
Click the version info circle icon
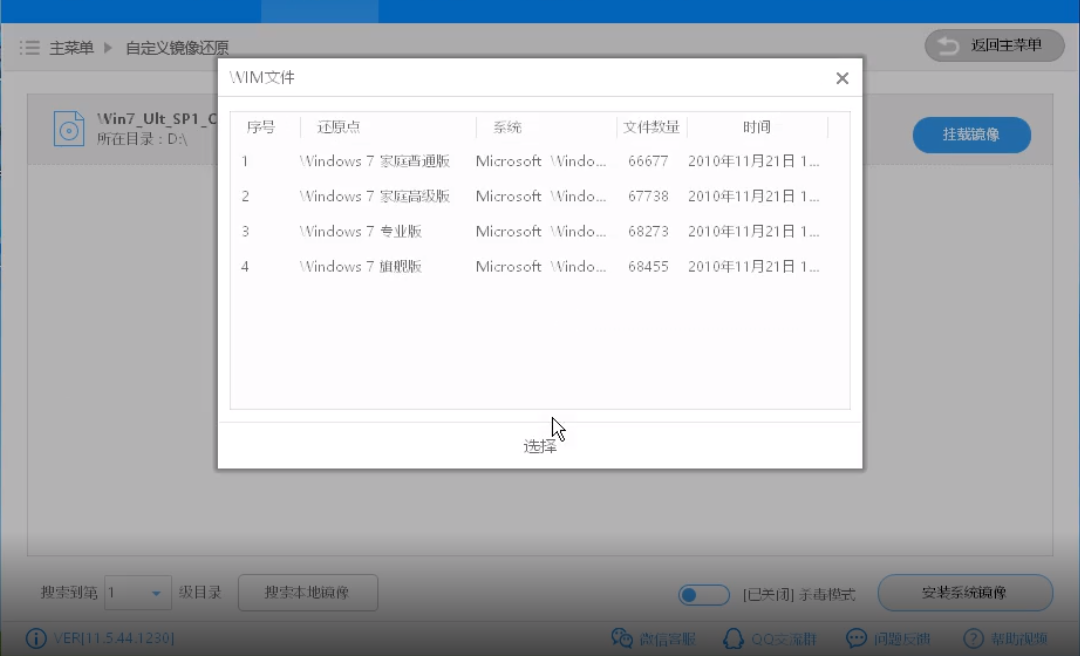[37, 637]
